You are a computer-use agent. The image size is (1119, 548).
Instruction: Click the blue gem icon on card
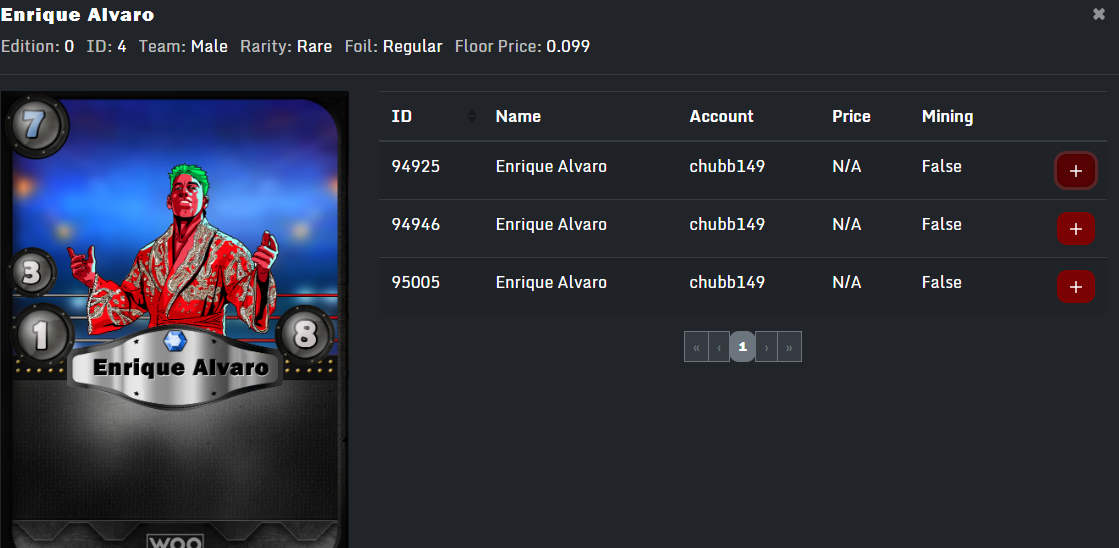pos(176,341)
